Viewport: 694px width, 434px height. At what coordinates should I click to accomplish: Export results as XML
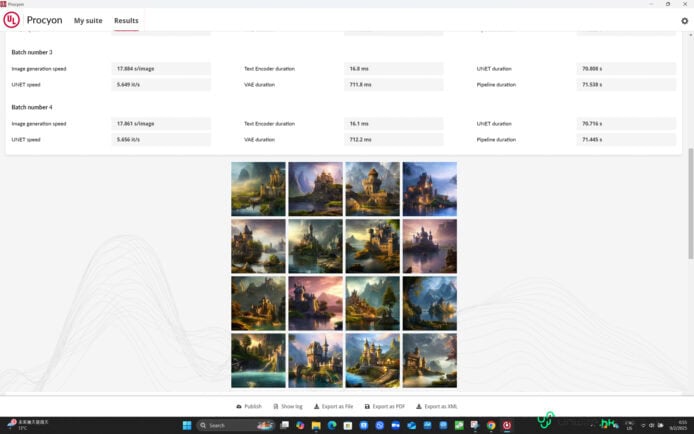pyautogui.click(x=436, y=406)
